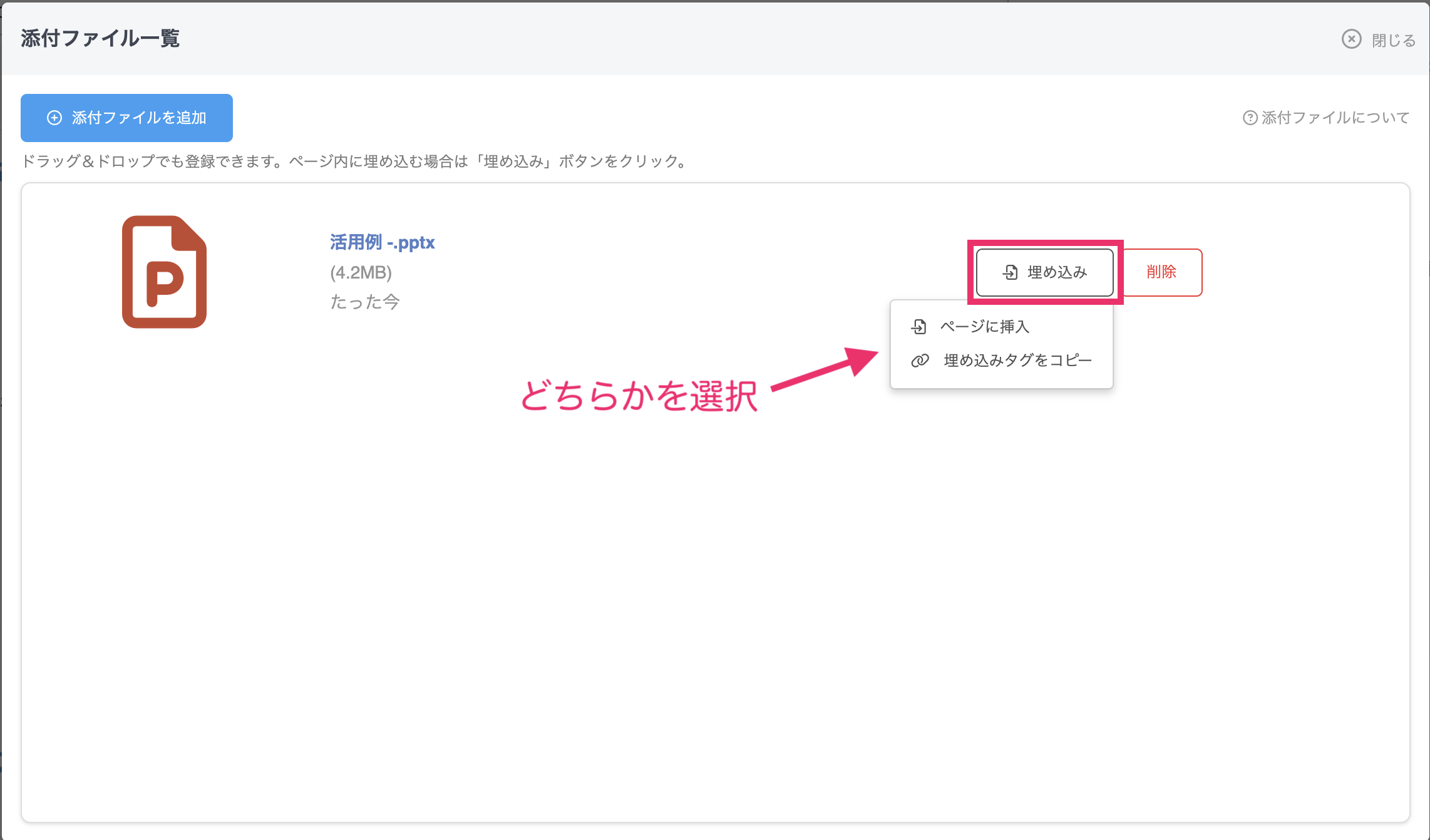Select ページに挿入 from the dropdown menu
This screenshot has width=1430, height=840.
click(x=984, y=327)
